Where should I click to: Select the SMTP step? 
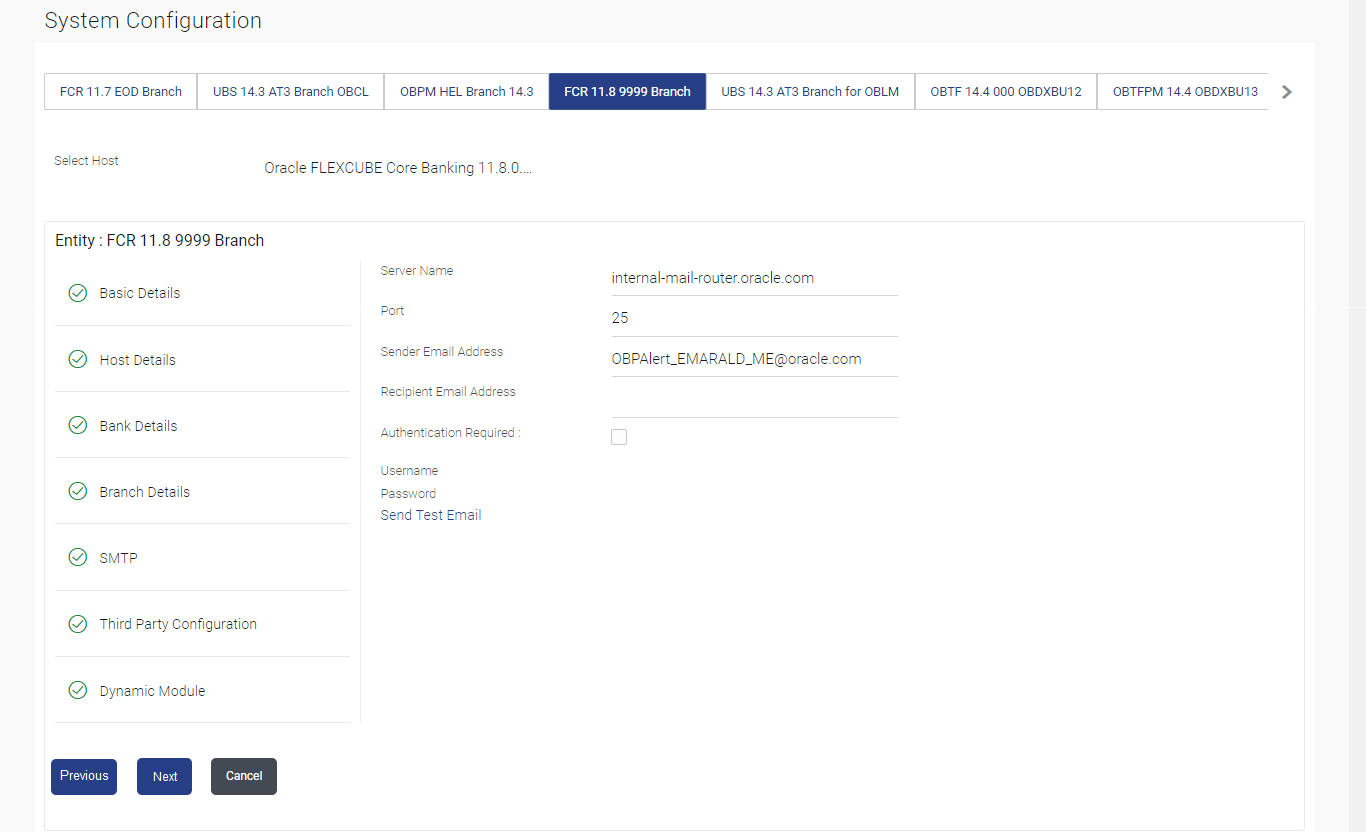[202, 557]
